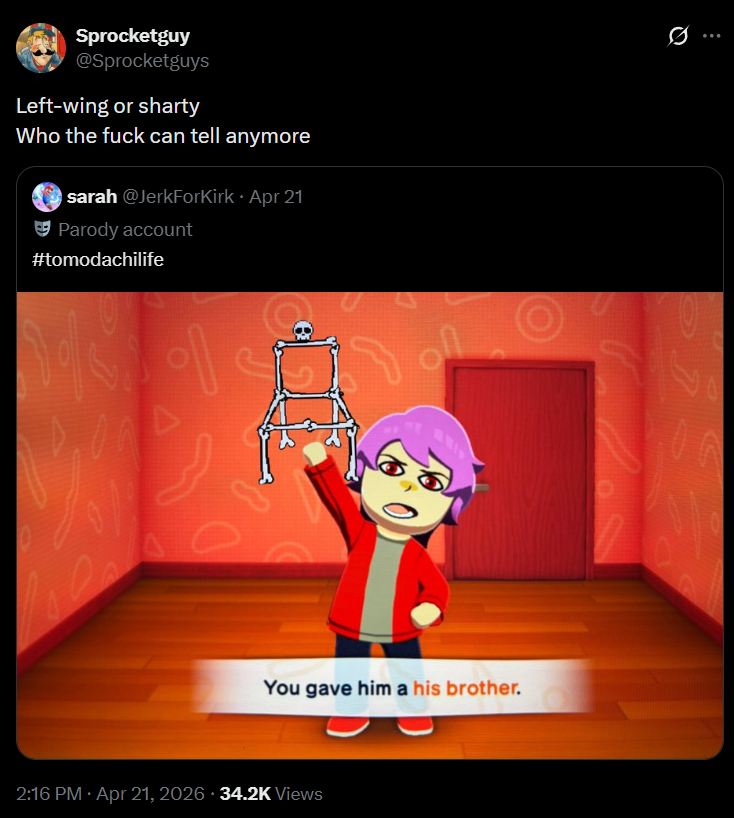Screen dimensions: 734x818
Task: Visit the @Sprocketguys handle
Action: coord(142,61)
